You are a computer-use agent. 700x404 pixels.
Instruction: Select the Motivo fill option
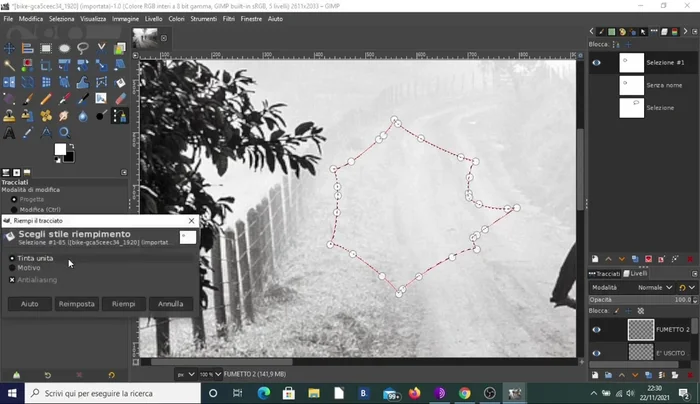pos(12,268)
